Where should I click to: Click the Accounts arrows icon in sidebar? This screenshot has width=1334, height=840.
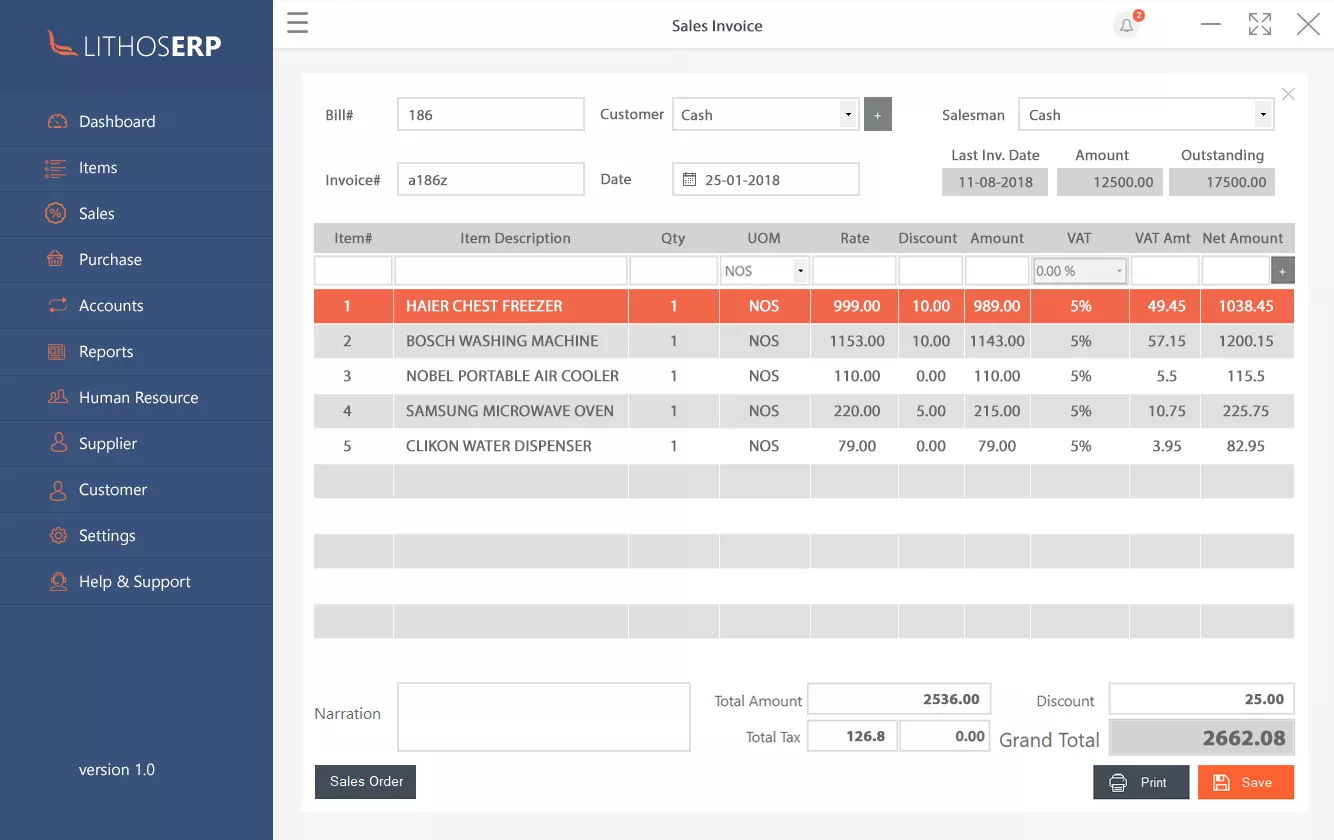57,305
